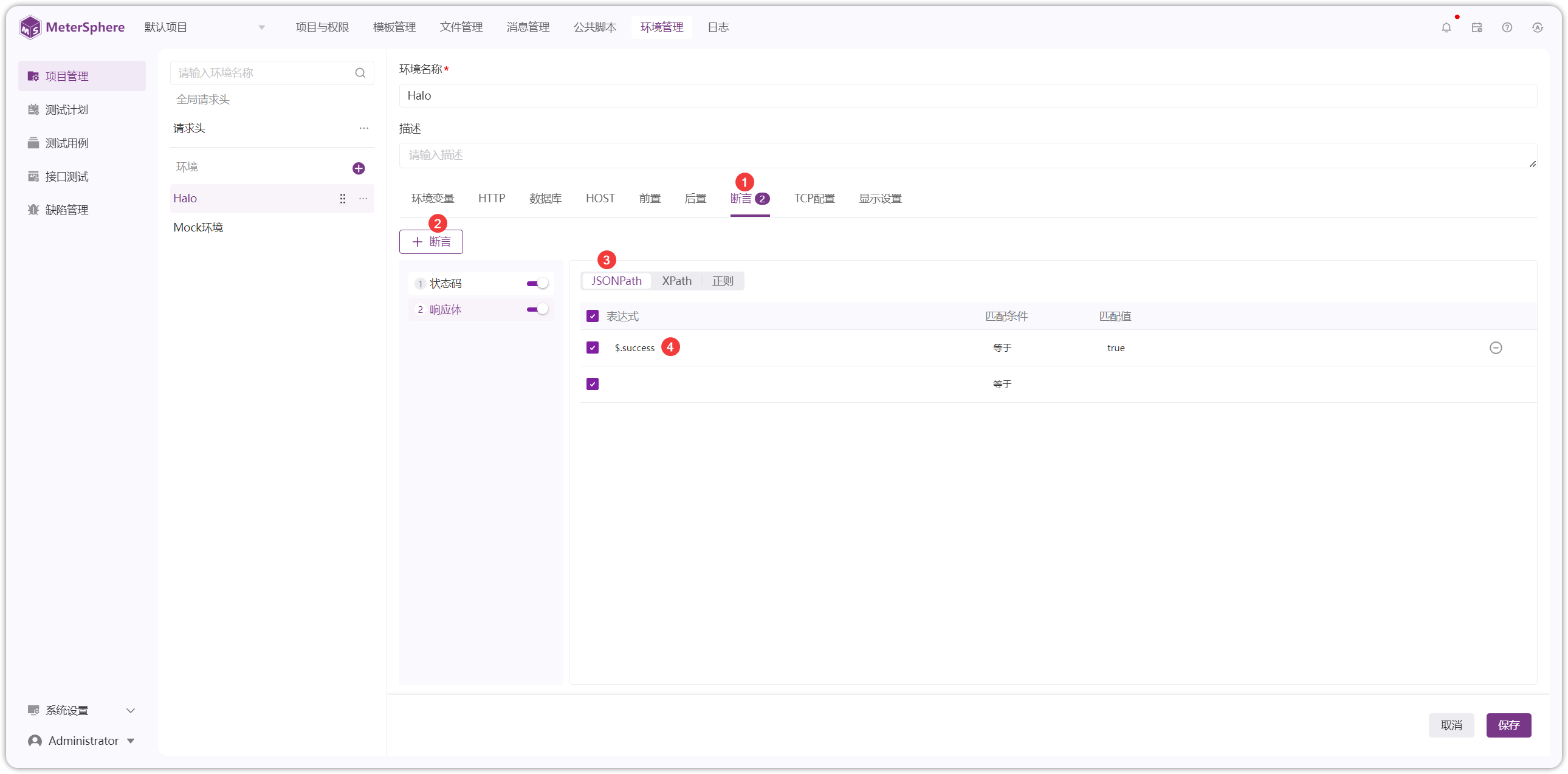Open notifications bell icon
Screen dimensions: 1568x774
tap(1446, 27)
